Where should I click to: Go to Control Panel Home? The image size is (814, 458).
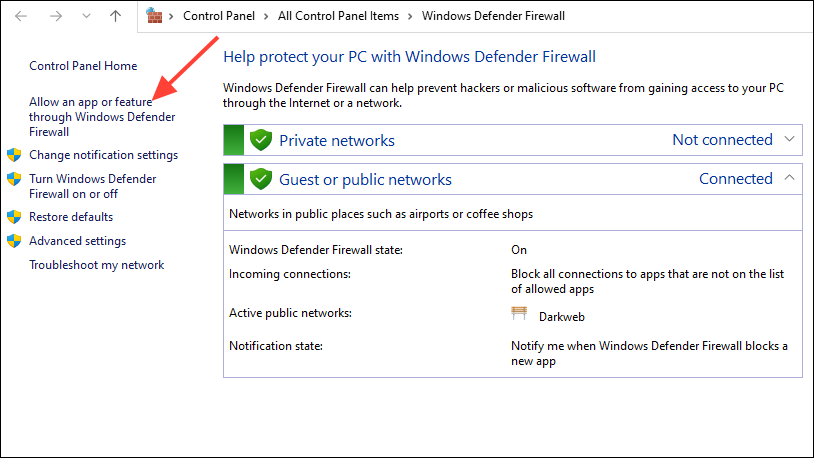(x=83, y=66)
